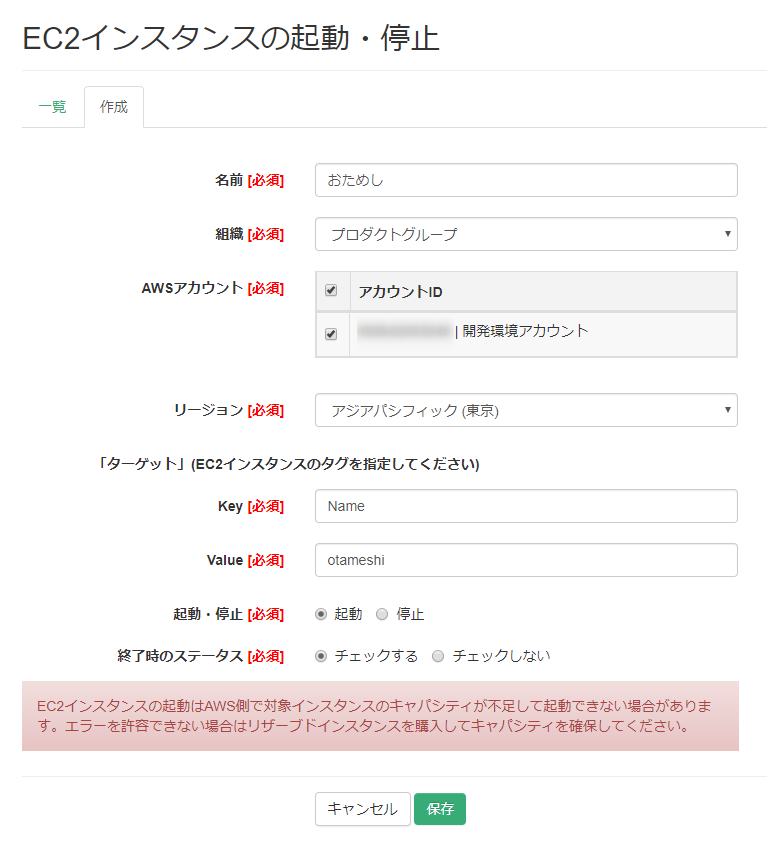767x843 pixels.
Task: Click the 名前 input field
Action: (525, 180)
